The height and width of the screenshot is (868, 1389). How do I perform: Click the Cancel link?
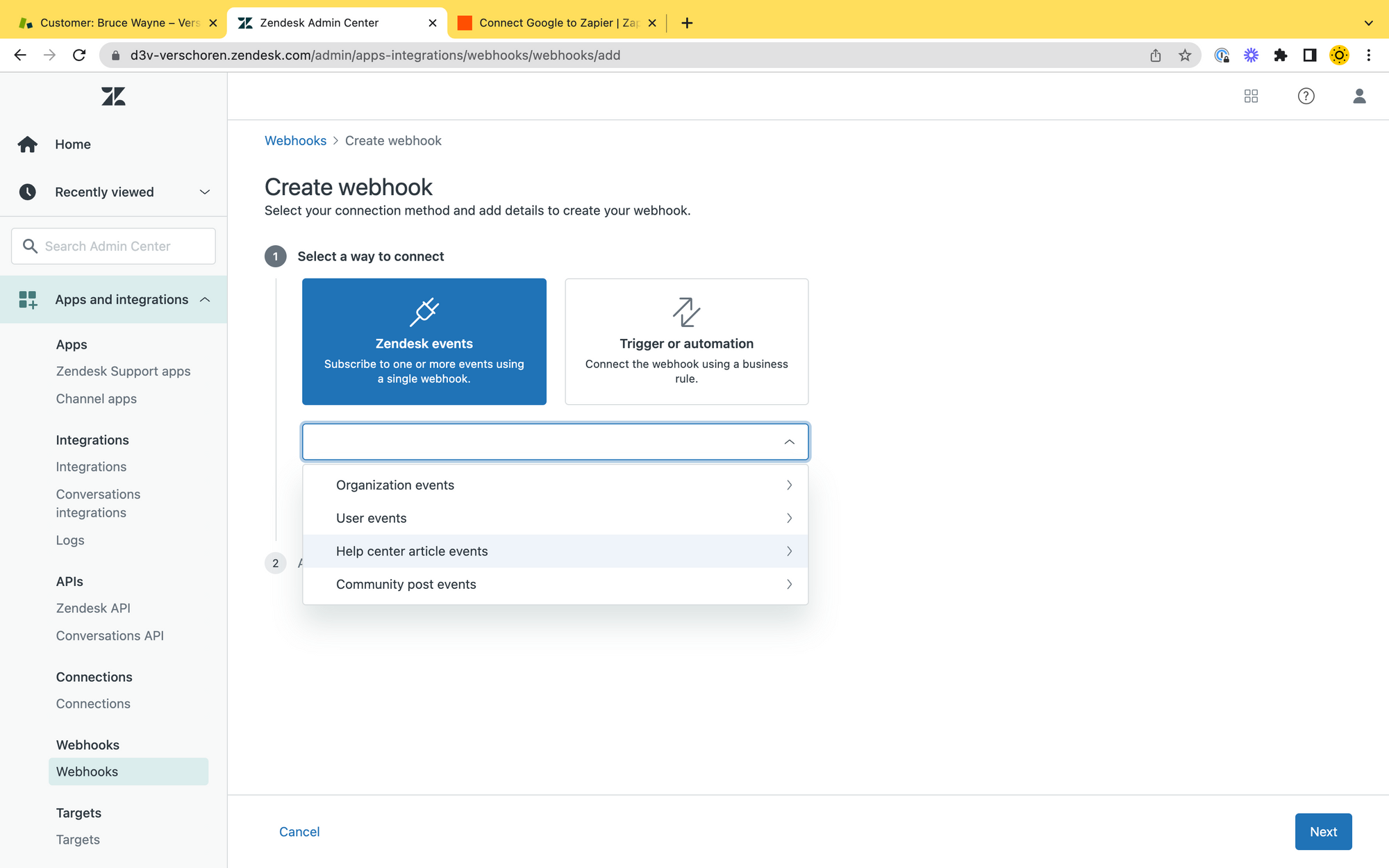(x=299, y=832)
